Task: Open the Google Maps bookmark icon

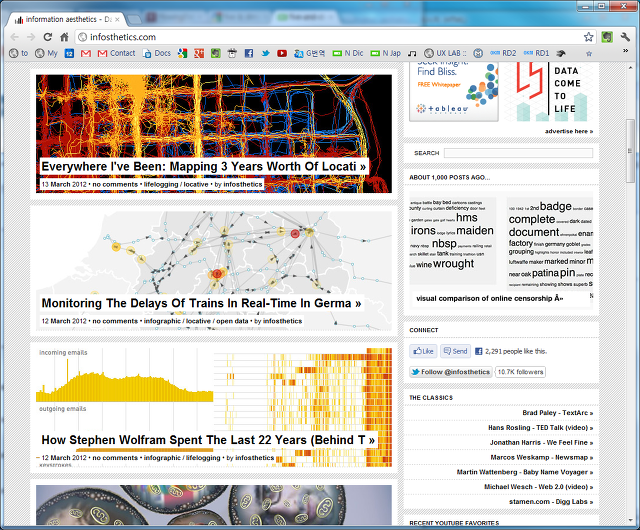Action: [182, 53]
